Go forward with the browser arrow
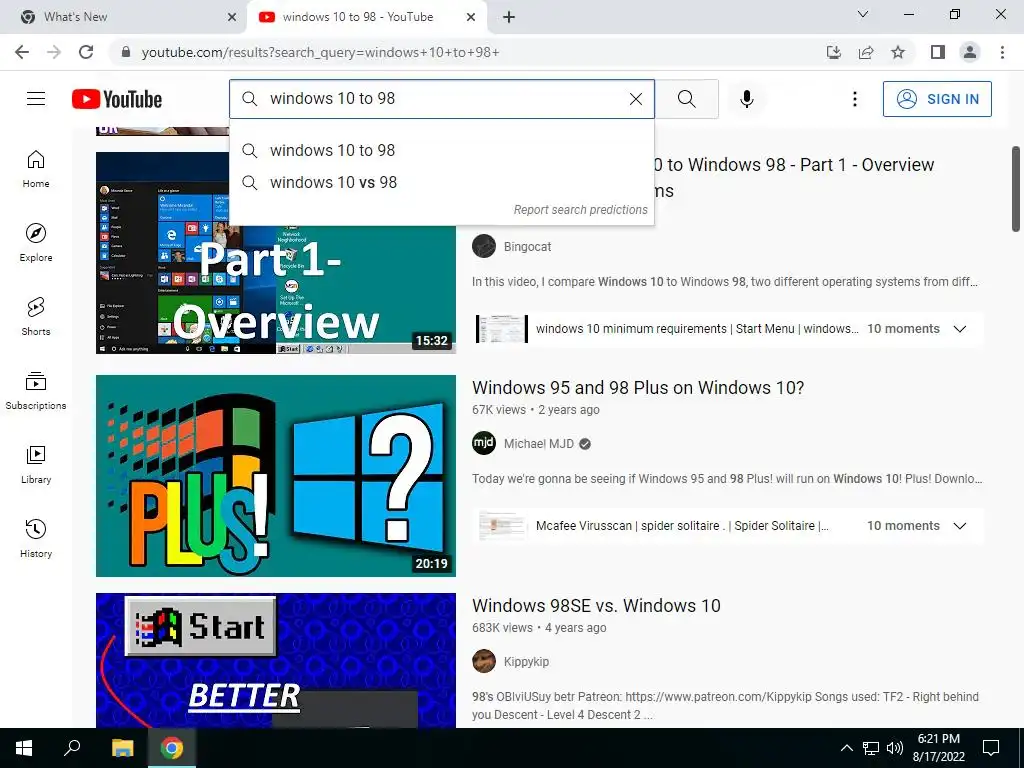Screen dimensions: 1024x768 click(x=54, y=52)
